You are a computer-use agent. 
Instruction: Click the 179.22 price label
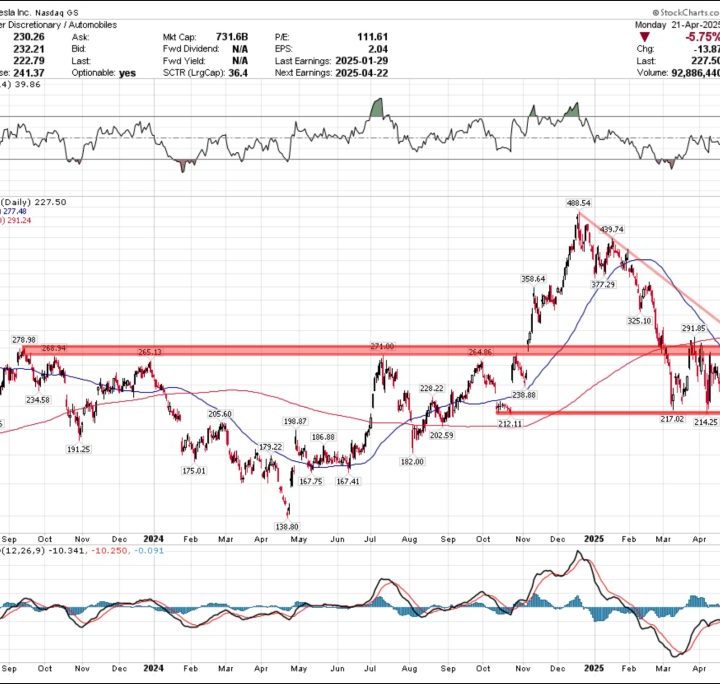pos(270,447)
